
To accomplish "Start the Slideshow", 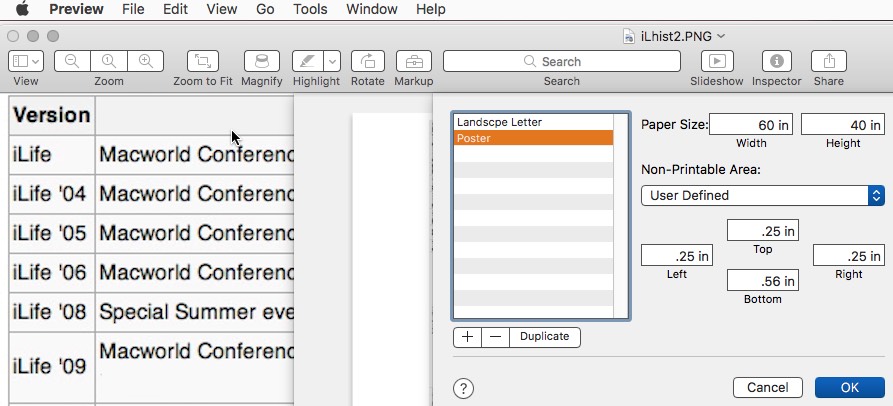I will [x=717, y=61].
